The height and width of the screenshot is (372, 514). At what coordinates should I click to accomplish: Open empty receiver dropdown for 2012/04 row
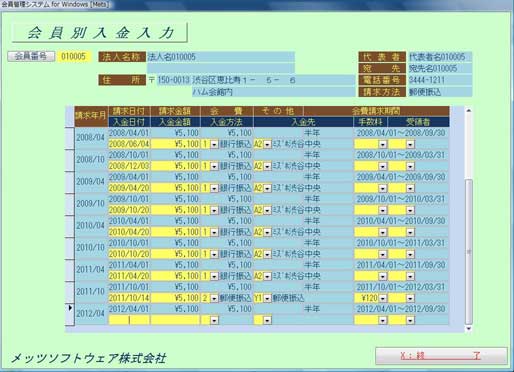point(410,320)
